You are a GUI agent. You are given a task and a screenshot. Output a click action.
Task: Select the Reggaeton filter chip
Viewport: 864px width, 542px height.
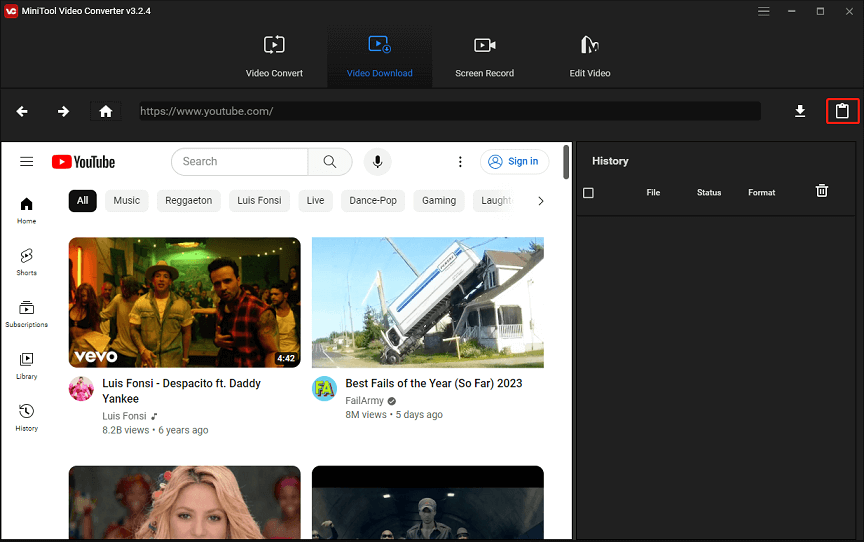pyautogui.click(x=188, y=200)
